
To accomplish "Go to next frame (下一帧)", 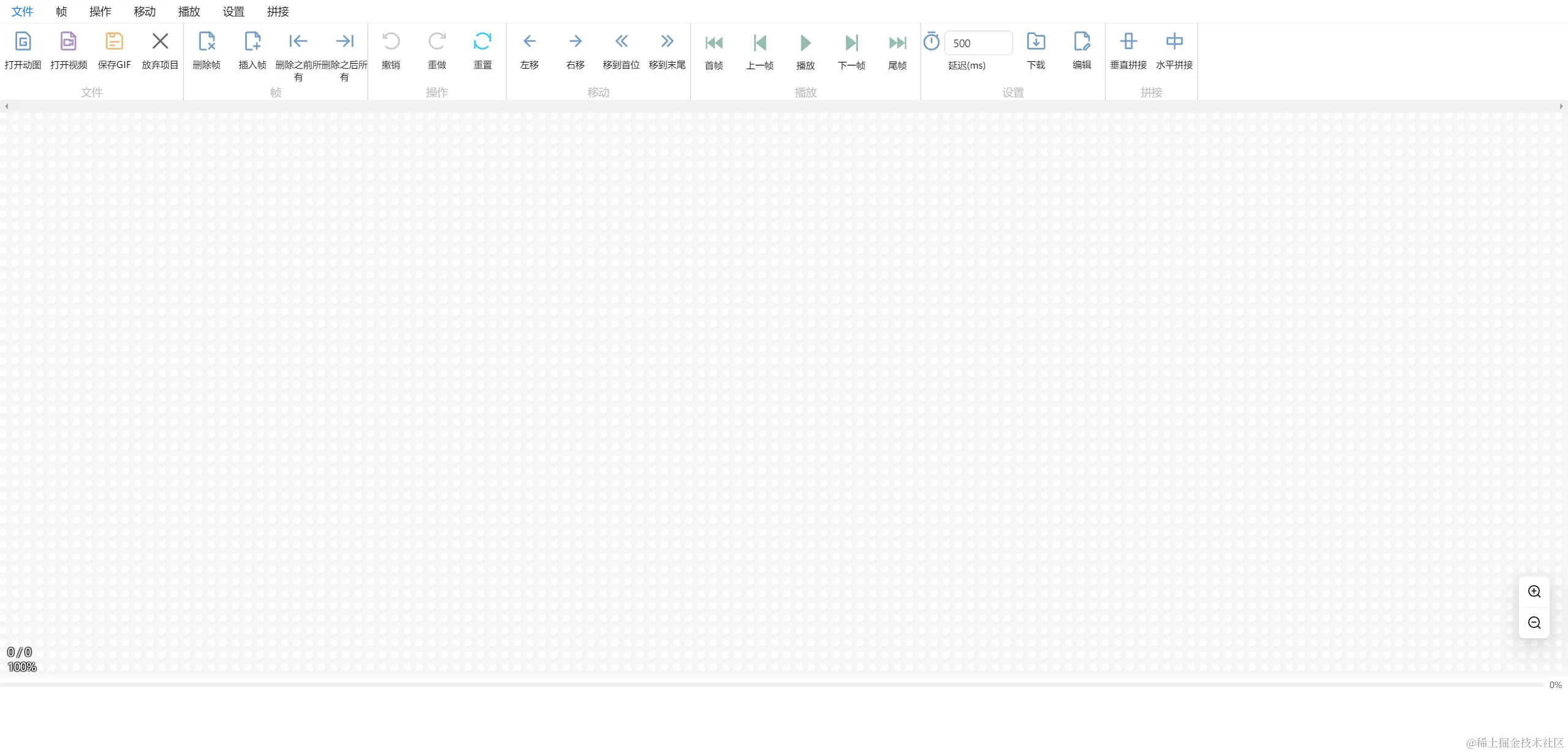I will (851, 43).
